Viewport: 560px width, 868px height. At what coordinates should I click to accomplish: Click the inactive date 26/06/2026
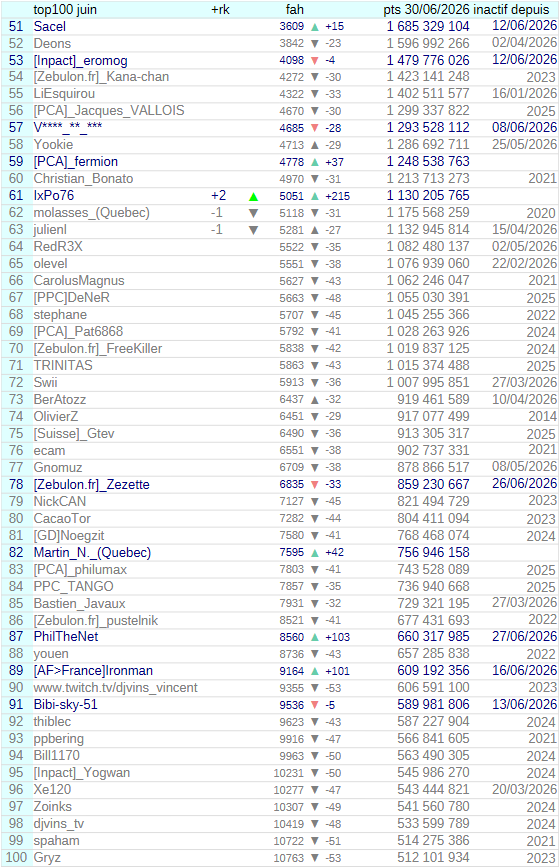click(x=525, y=484)
